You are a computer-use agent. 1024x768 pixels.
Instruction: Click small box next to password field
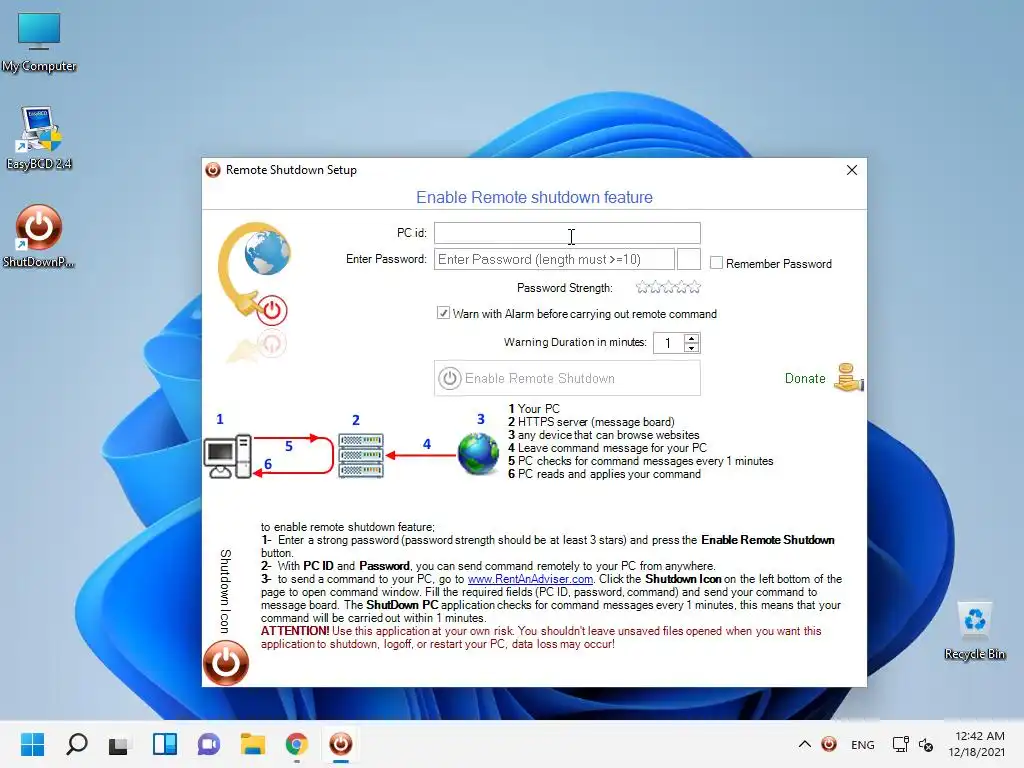(688, 259)
